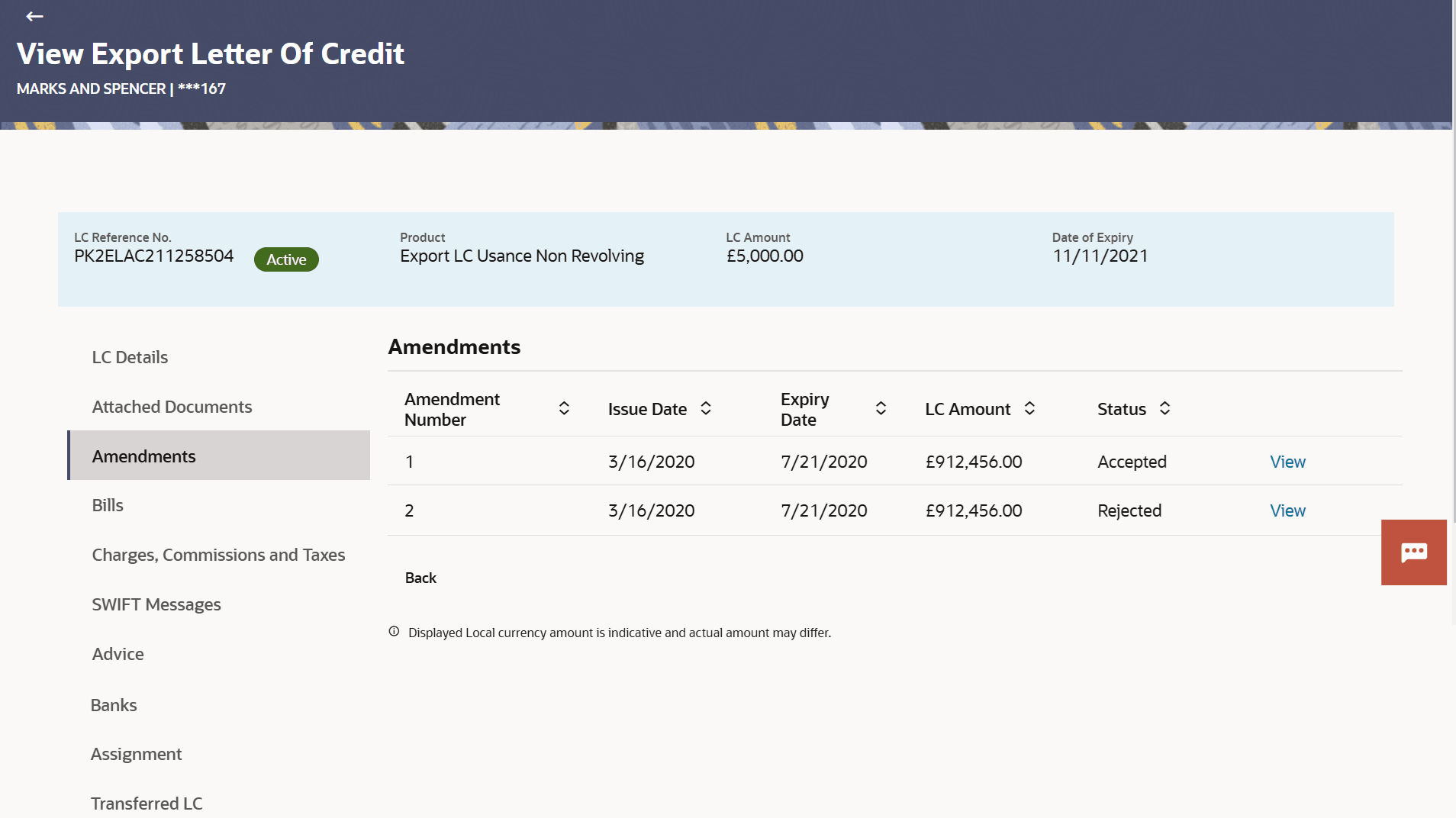Sort by Amendment Number column
The height and width of the screenshot is (818, 1456).
click(564, 408)
